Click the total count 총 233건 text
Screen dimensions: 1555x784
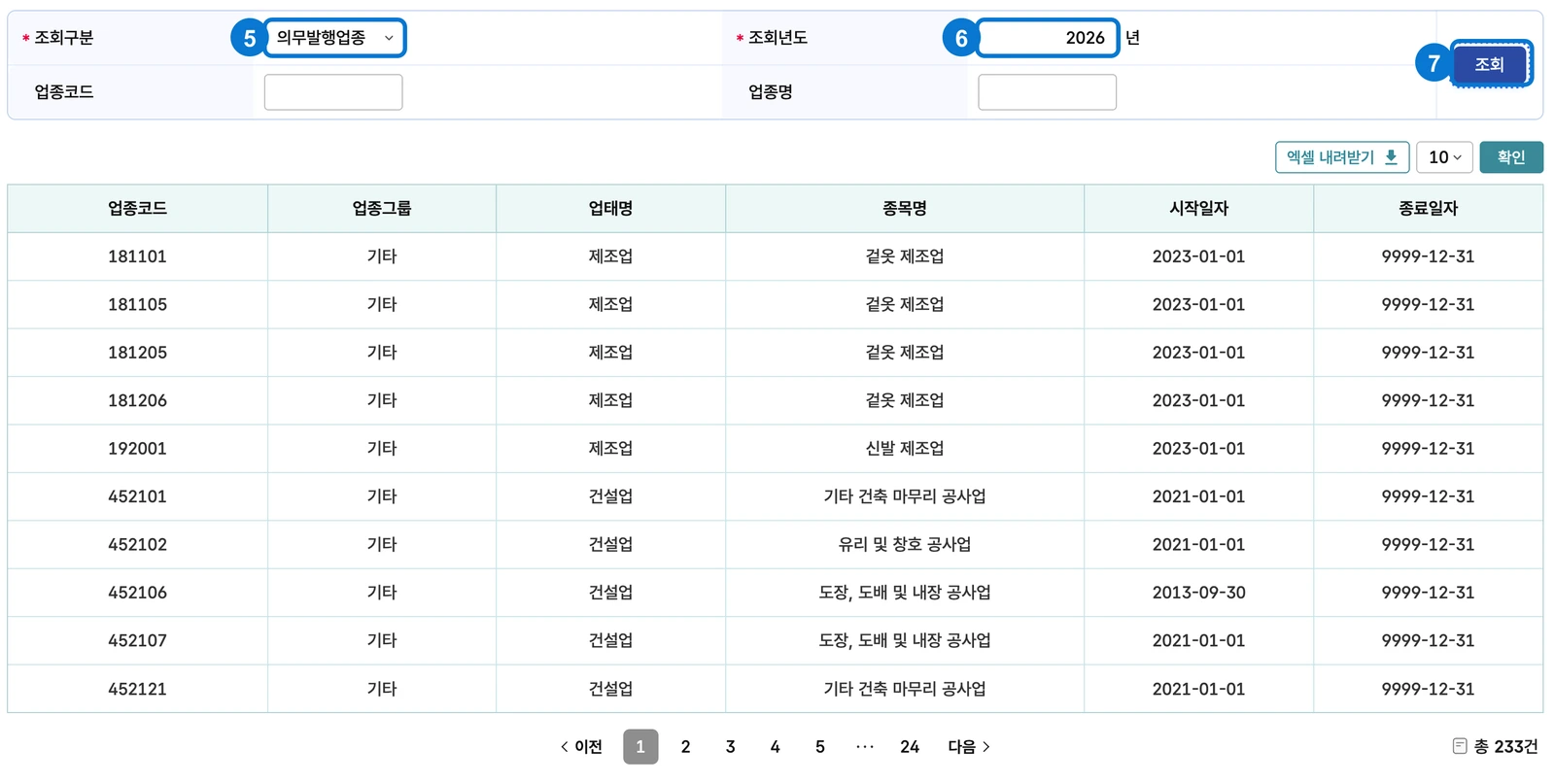[1505, 747]
